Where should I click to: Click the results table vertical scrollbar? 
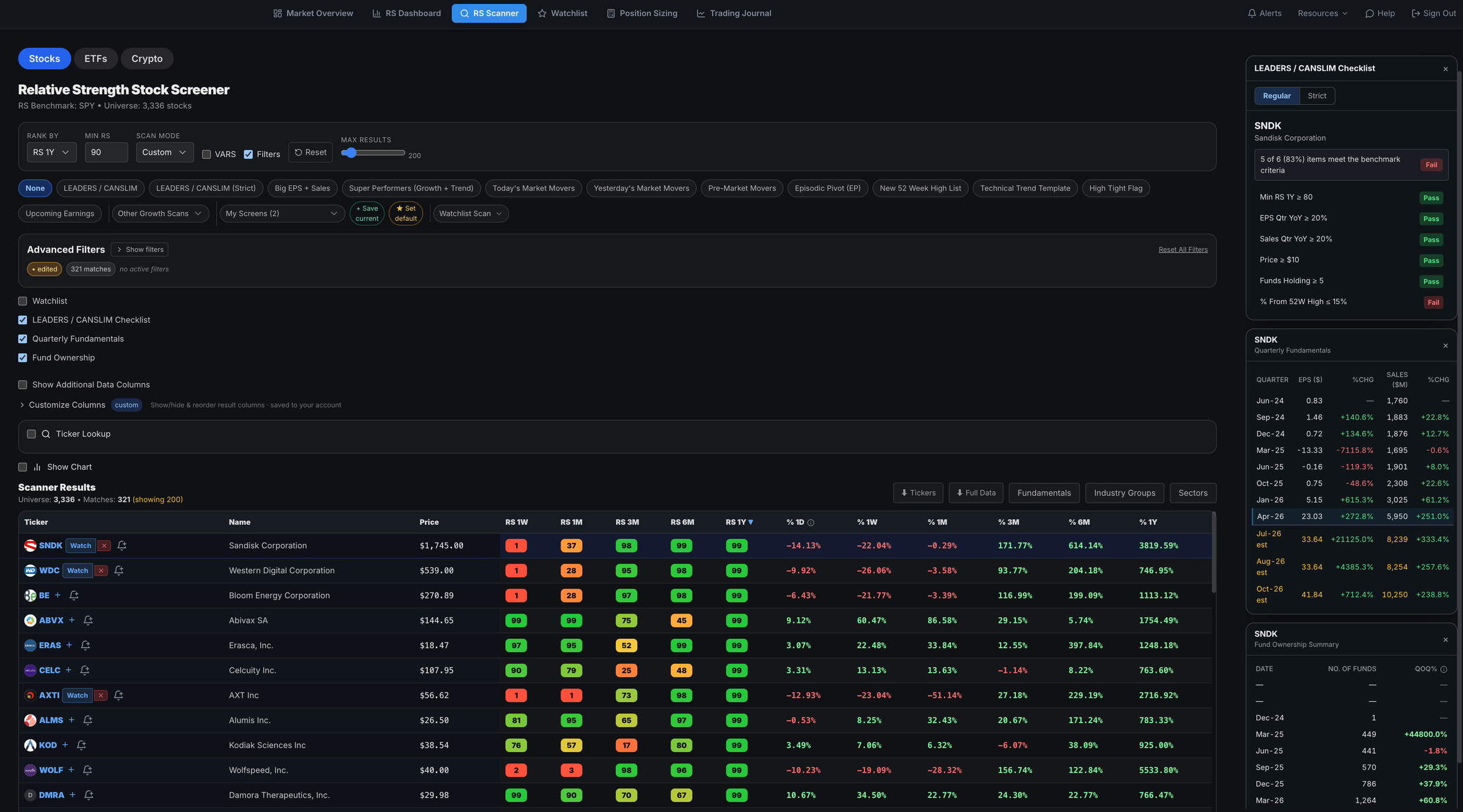coord(1214,552)
